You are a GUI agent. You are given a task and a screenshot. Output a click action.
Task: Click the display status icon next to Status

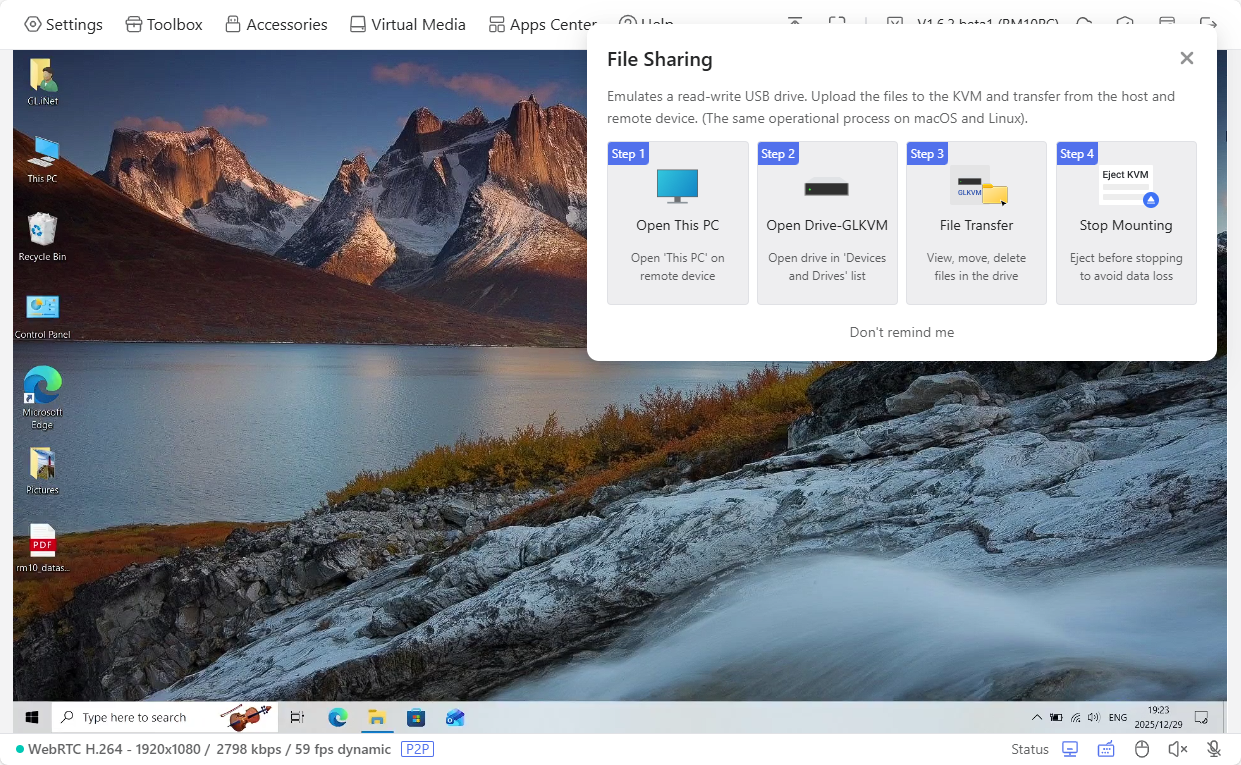click(x=1069, y=748)
